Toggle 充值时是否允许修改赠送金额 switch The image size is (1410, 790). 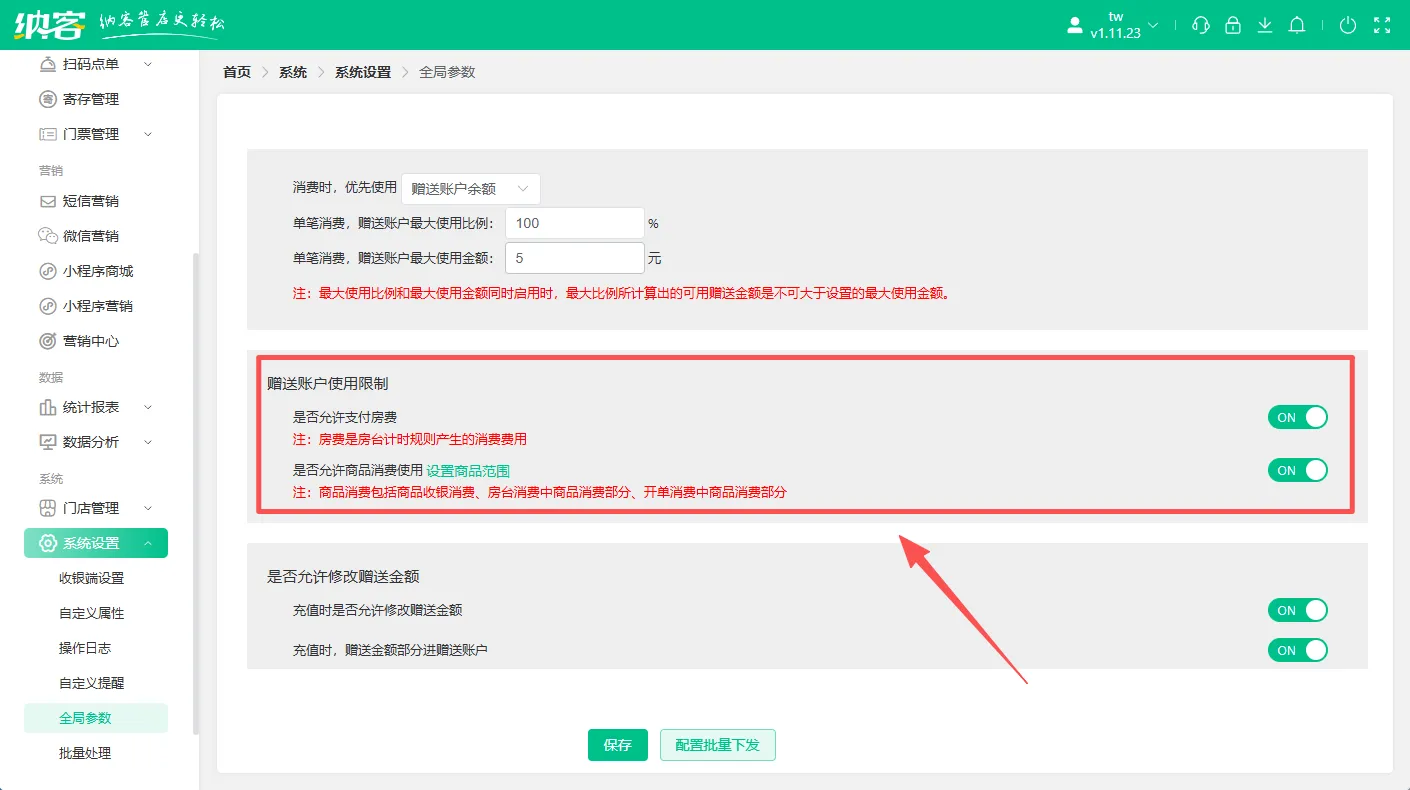pos(1297,610)
